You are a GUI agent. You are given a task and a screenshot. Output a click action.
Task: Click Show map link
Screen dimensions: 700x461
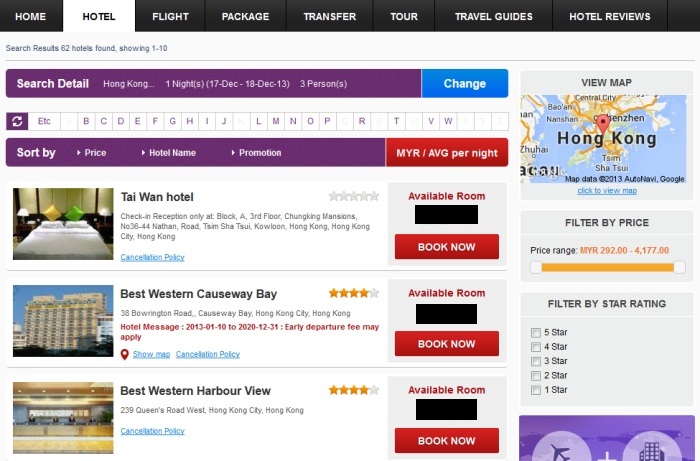[151, 354]
